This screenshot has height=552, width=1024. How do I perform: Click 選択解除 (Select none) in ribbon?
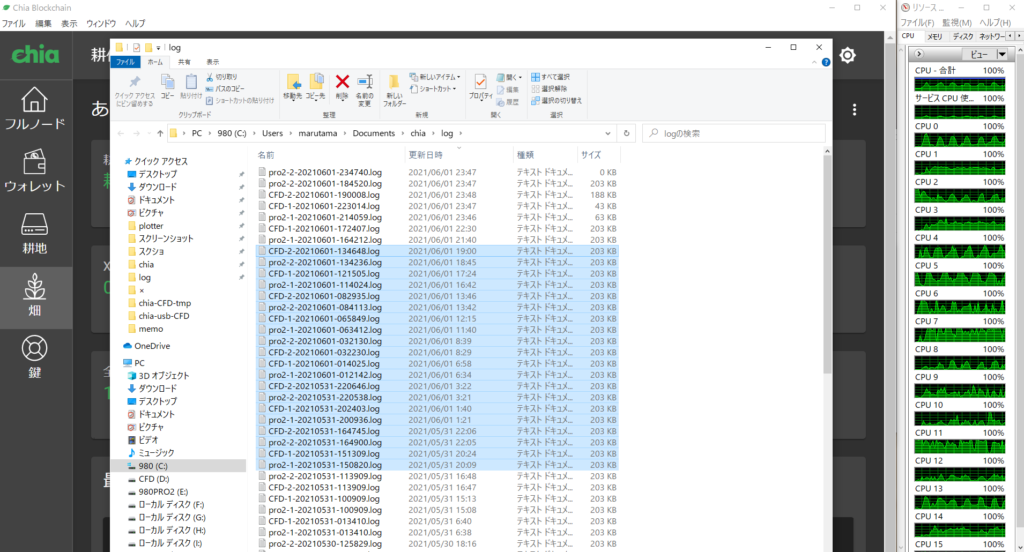coord(549,89)
